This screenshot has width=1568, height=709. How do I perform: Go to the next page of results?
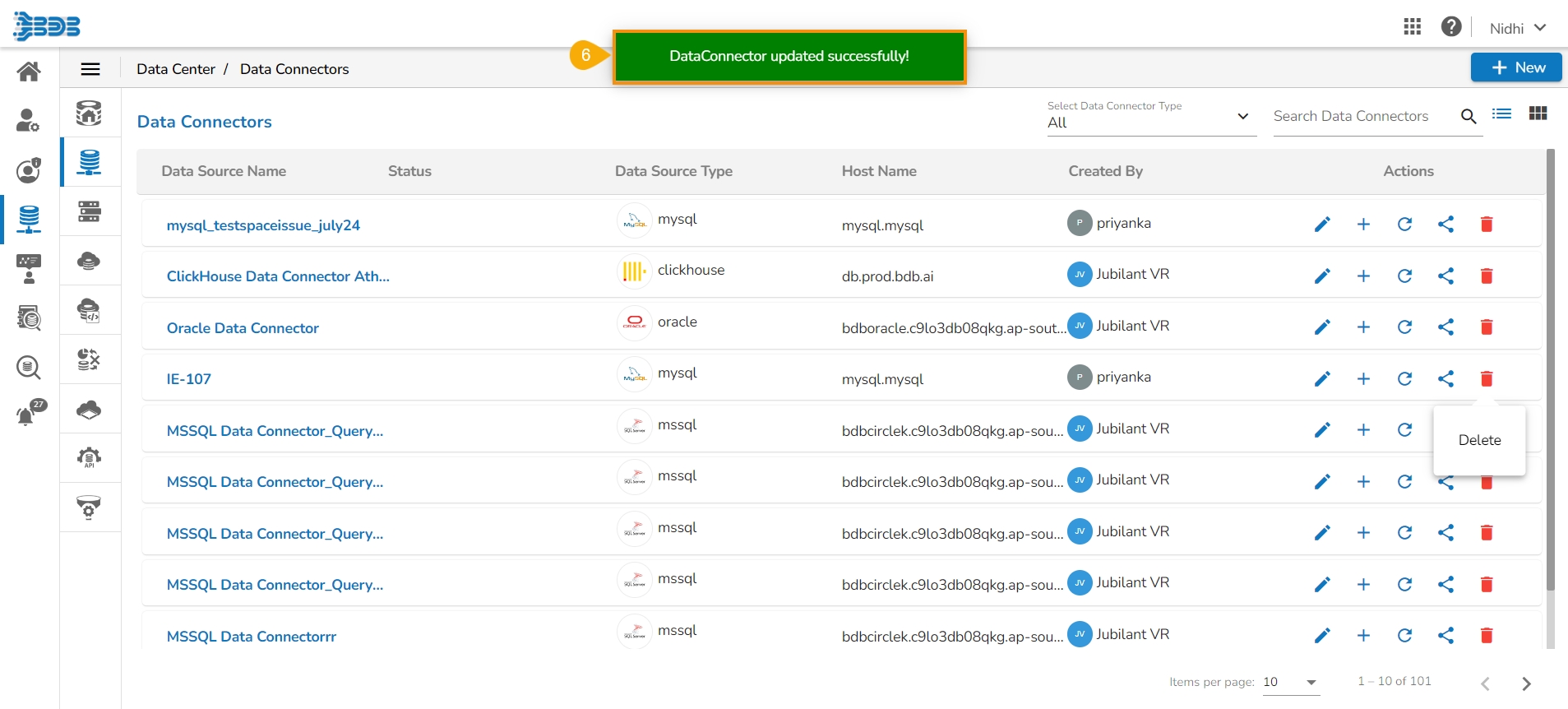click(x=1526, y=684)
